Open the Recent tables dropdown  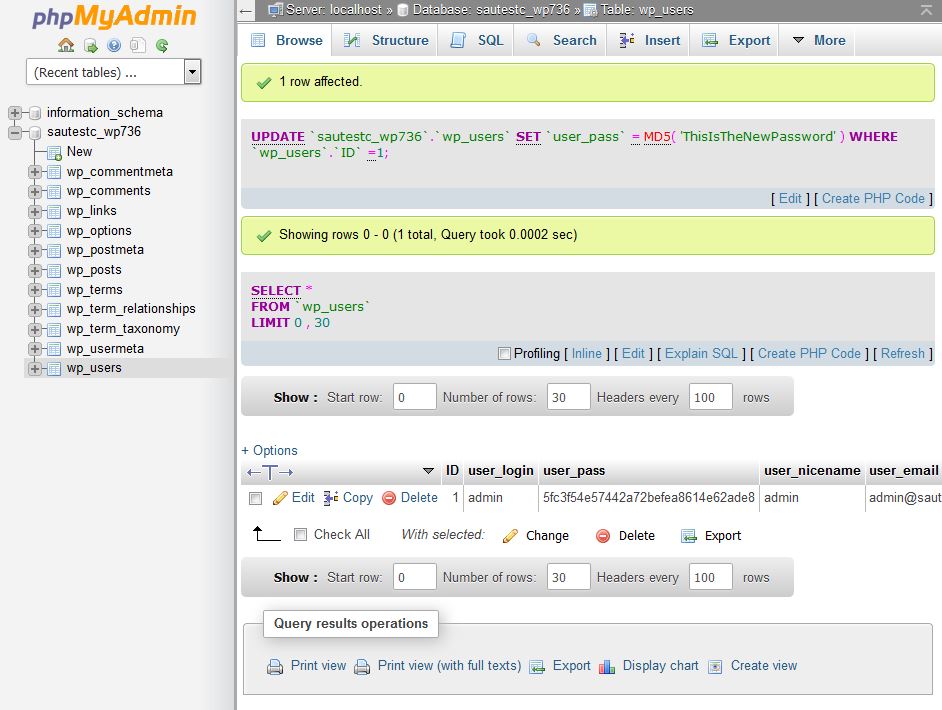click(193, 71)
